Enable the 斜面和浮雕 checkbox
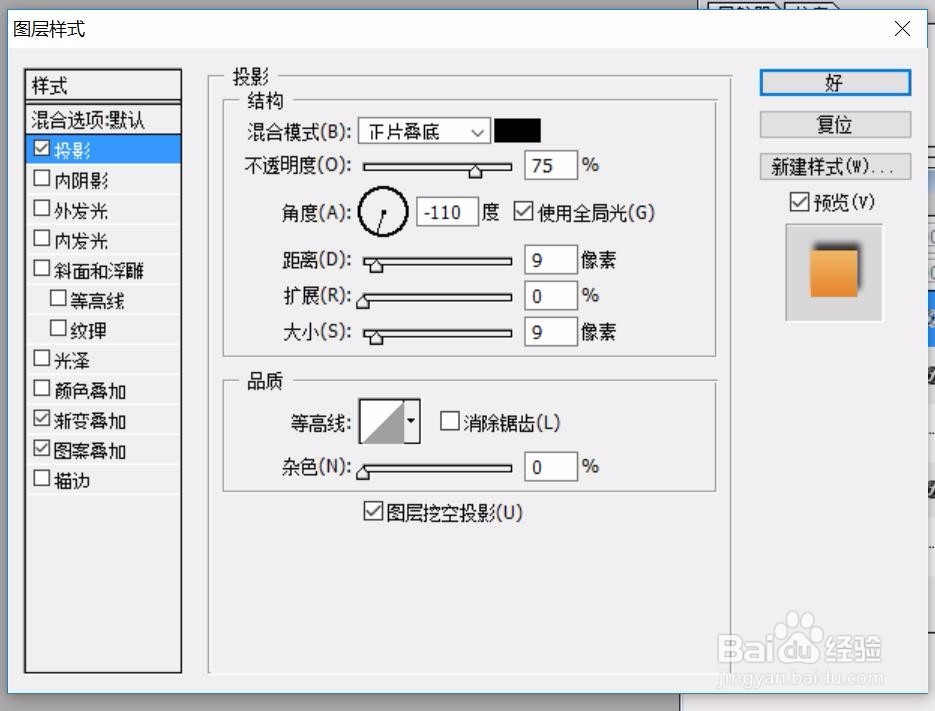 pyautogui.click(x=42, y=268)
